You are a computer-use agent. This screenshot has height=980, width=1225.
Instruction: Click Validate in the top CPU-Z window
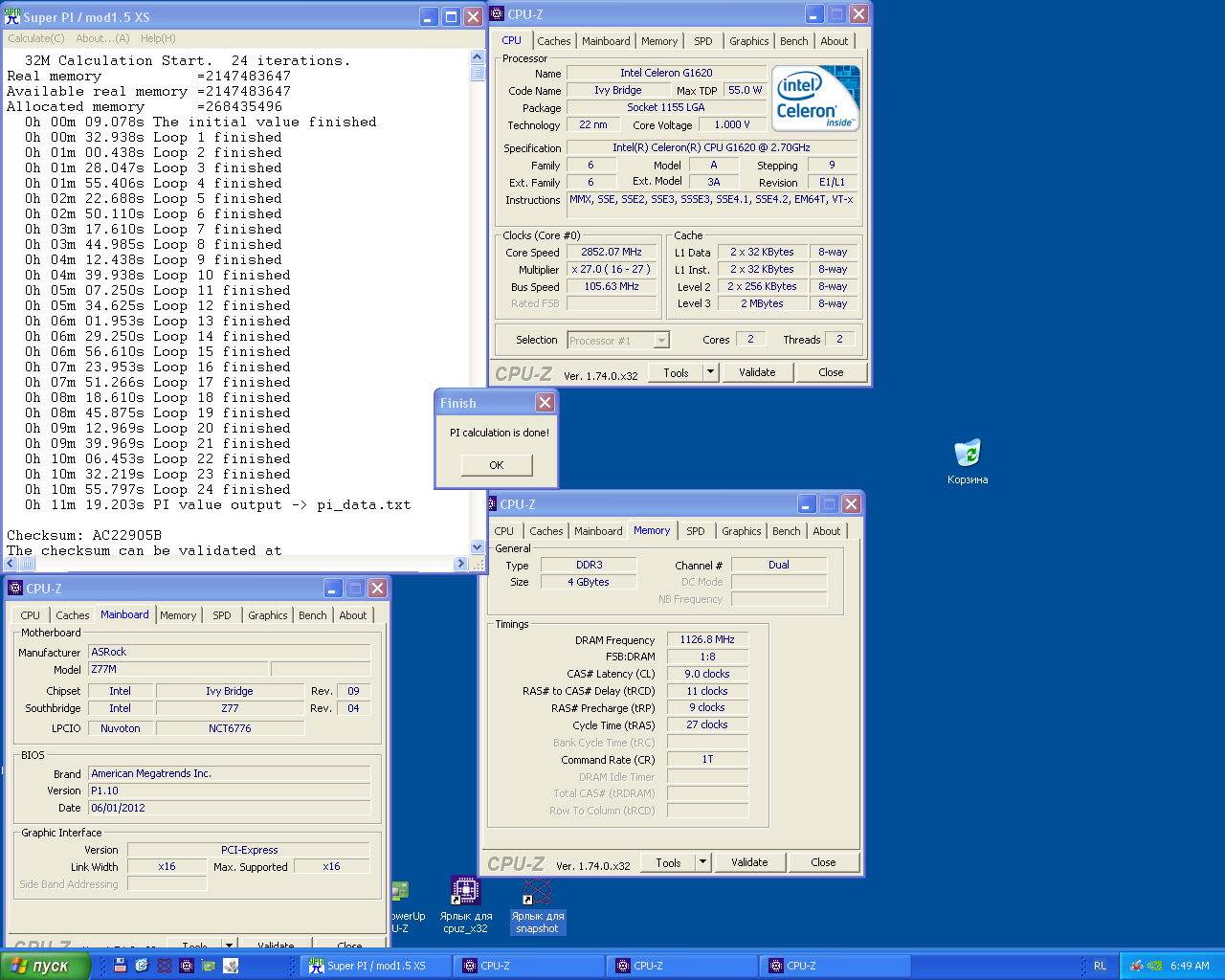pos(757,372)
